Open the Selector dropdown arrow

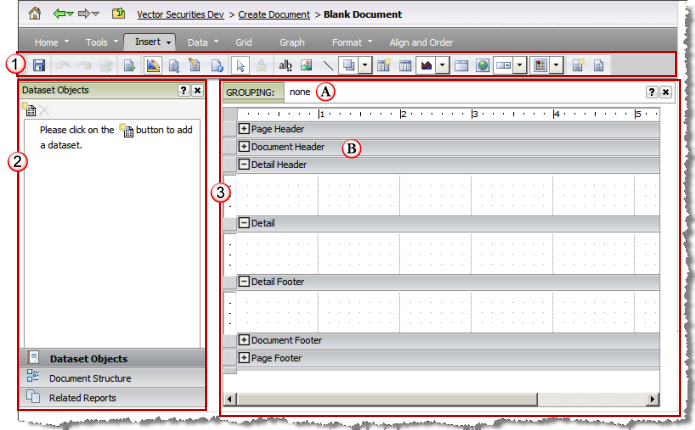click(519, 66)
